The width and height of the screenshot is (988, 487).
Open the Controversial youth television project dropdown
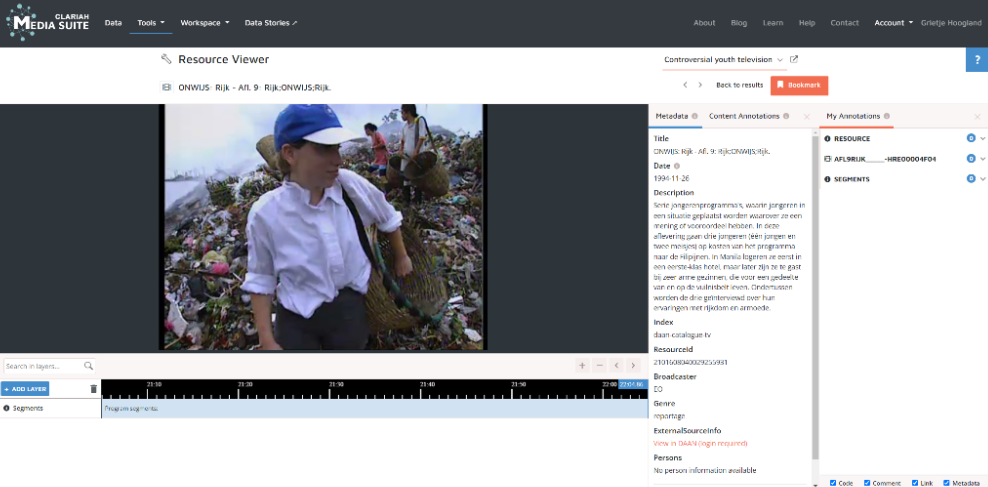(x=724, y=60)
